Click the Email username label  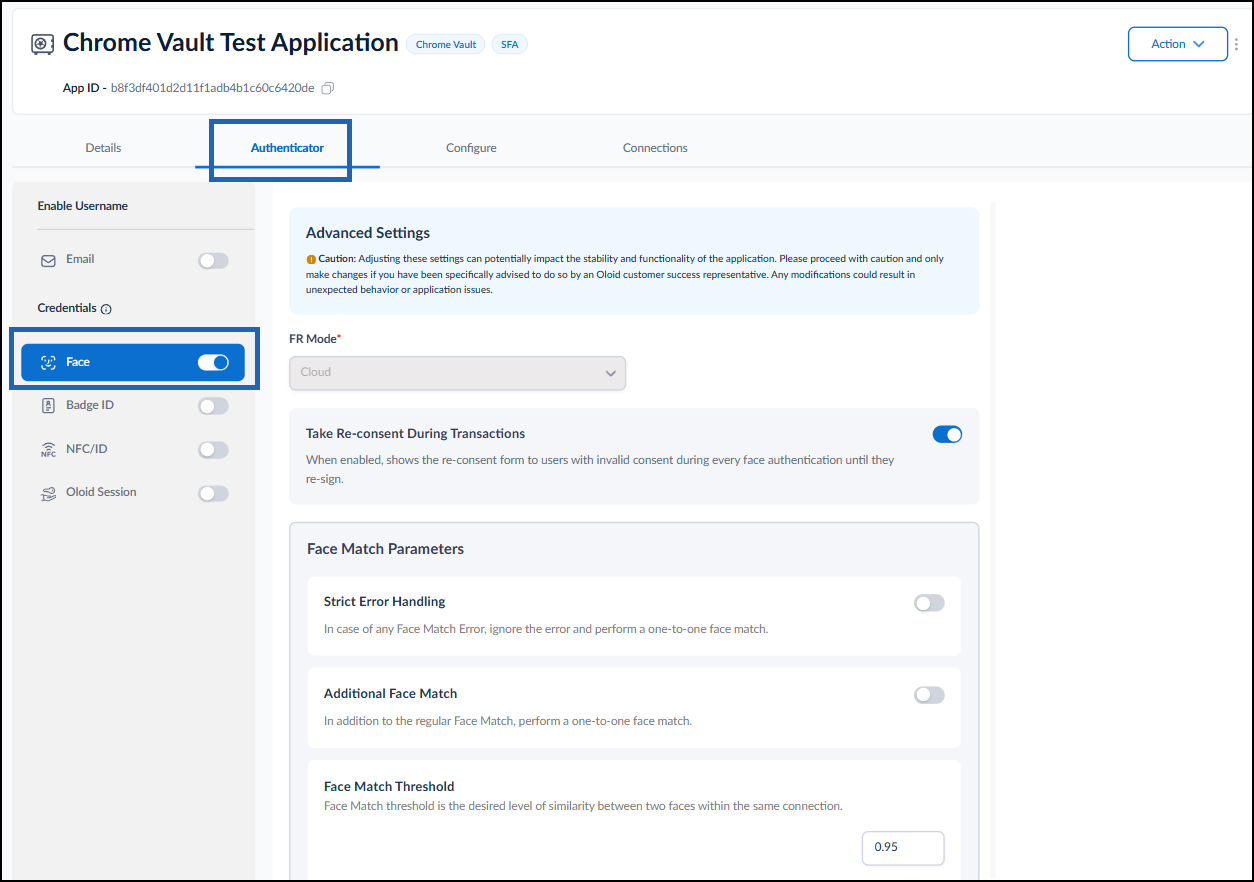pyautogui.click(x=80, y=259)
